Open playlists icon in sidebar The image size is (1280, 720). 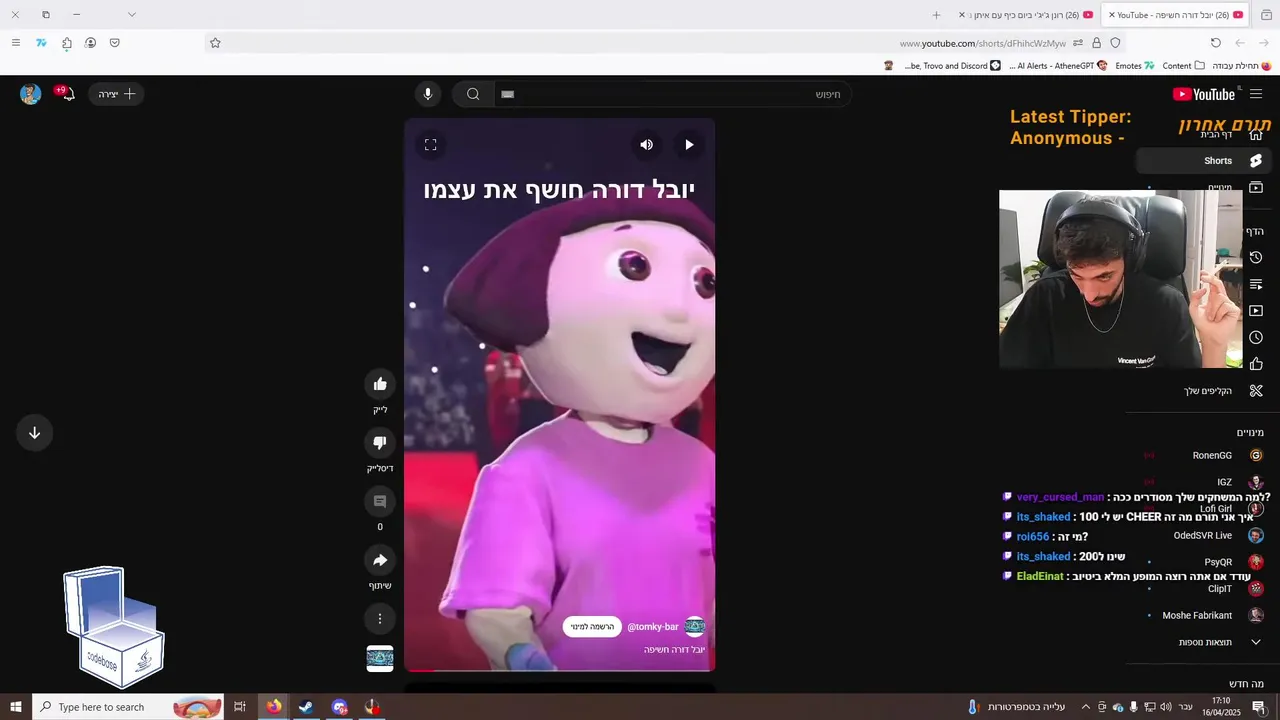(x=1256, y=284)
